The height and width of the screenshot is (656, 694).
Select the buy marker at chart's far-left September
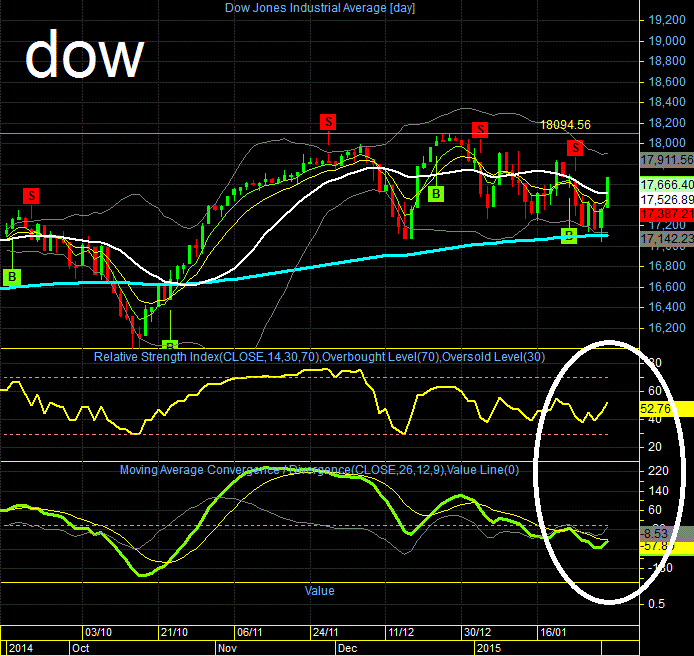[x=12, y=277]
